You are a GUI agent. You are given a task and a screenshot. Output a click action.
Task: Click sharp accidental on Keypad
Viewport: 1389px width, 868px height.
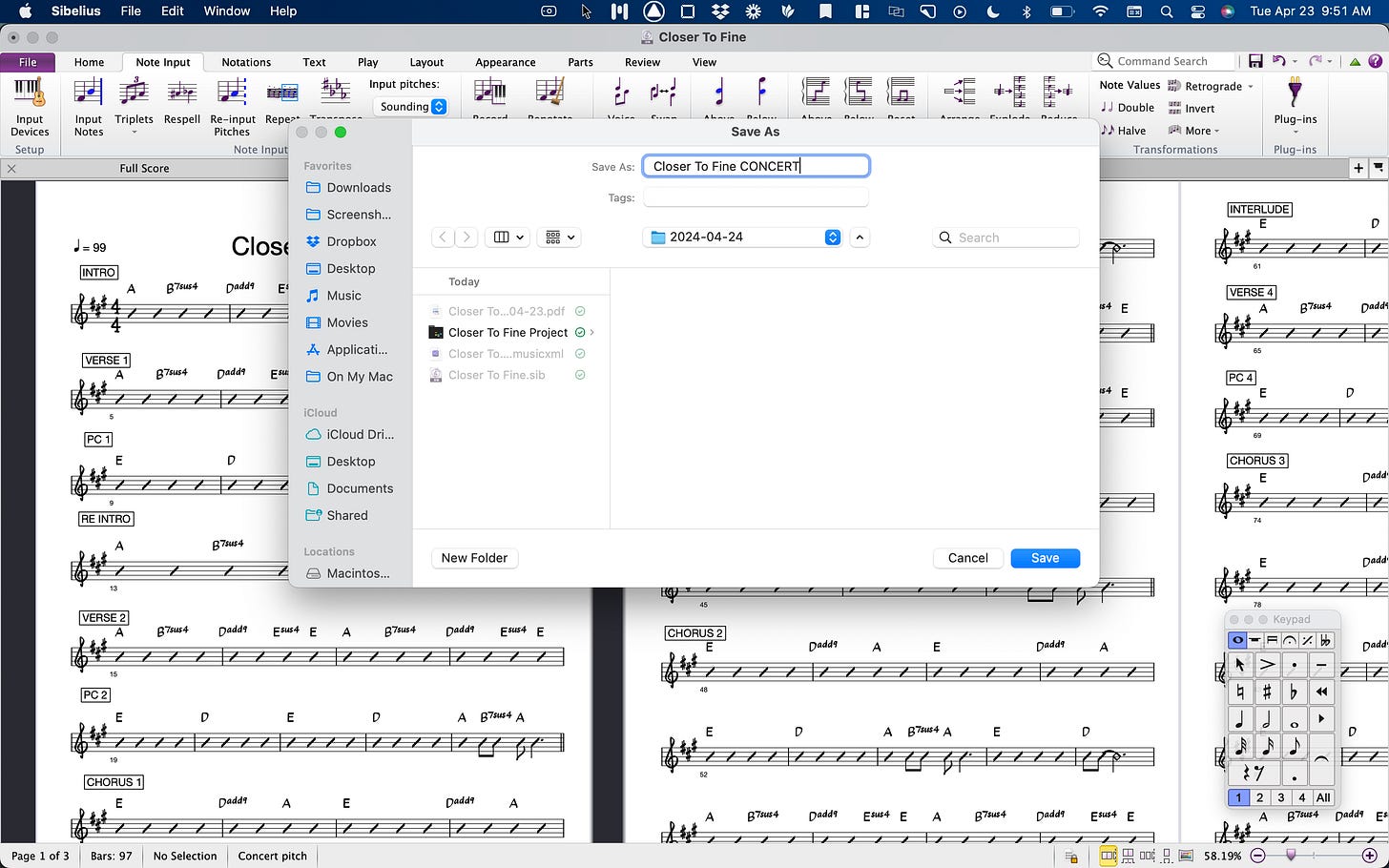pos(1267,692)
